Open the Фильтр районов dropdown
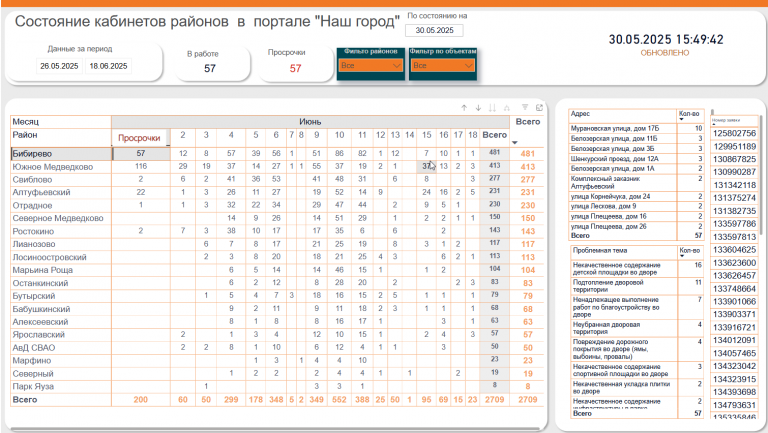 tap(370, 66)
